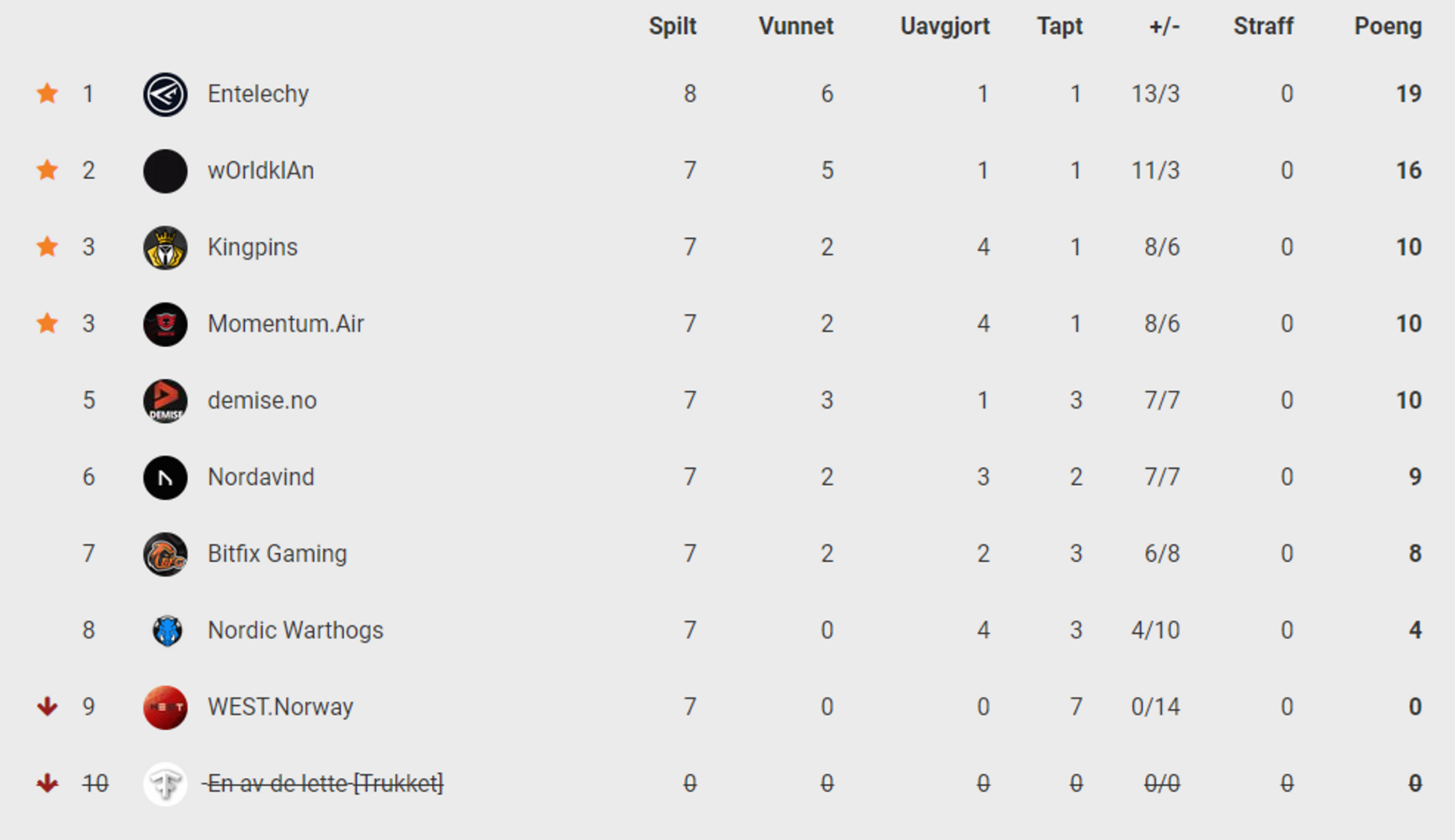
Task: Click the Momentum.Air team logo
Action: [165, 324]
